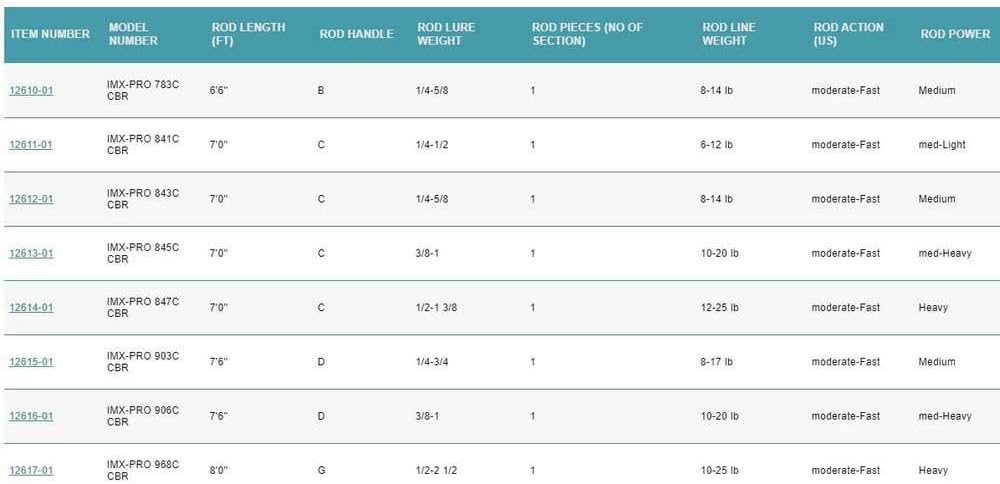
Task: Click the Model Number column header
Action: (133, 34)
